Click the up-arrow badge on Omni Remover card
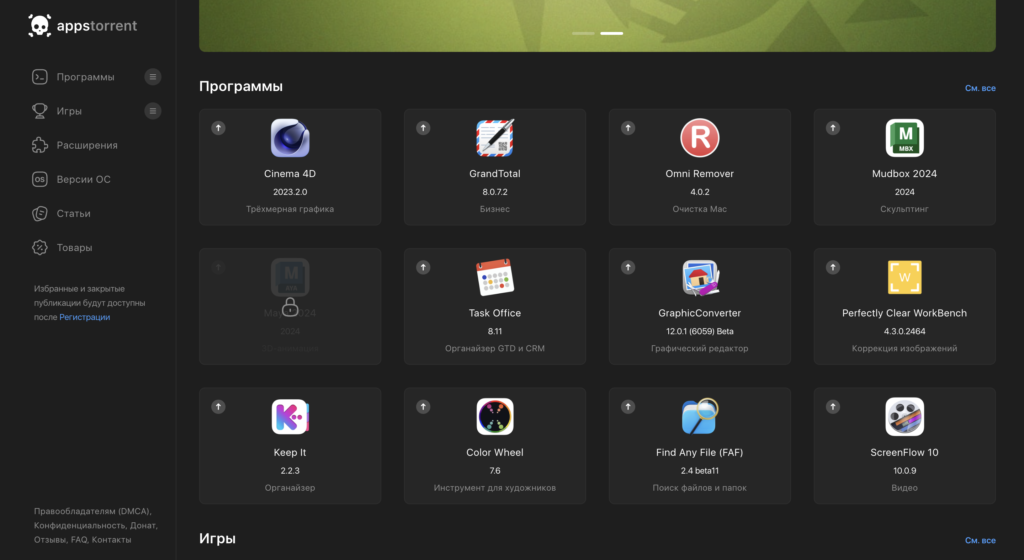The width and height of the screenshot is (1024, 560). tap(628, 128)
